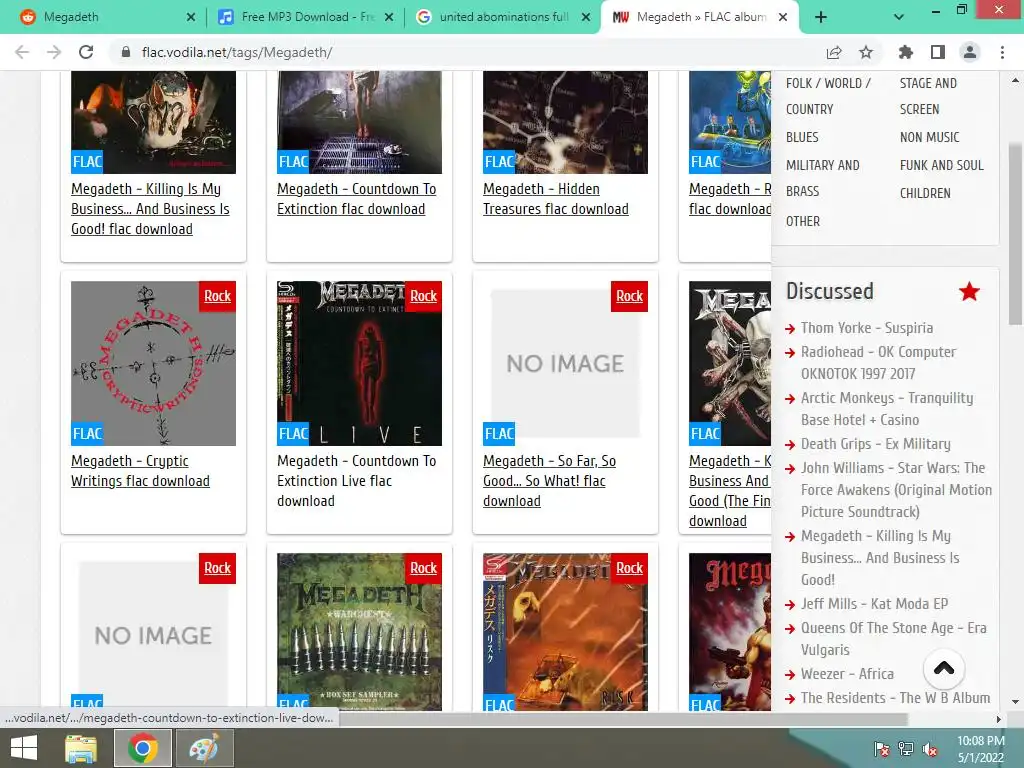The image size is (1024, 768).
Task: Select MILITARY AND BRASS genre
Action: pos(823,178)
